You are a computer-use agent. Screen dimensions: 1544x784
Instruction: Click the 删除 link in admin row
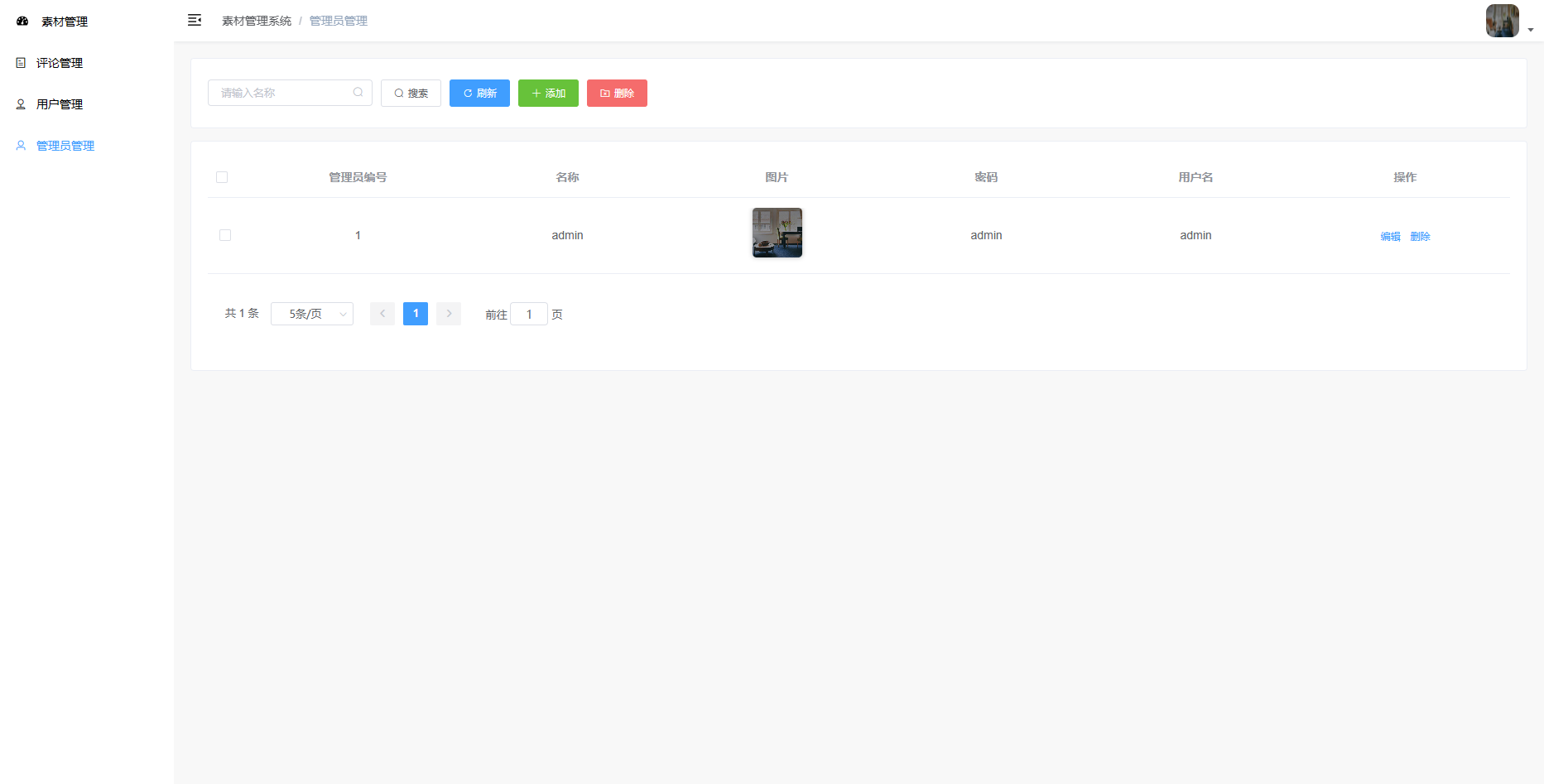(x=1420, y=236)
